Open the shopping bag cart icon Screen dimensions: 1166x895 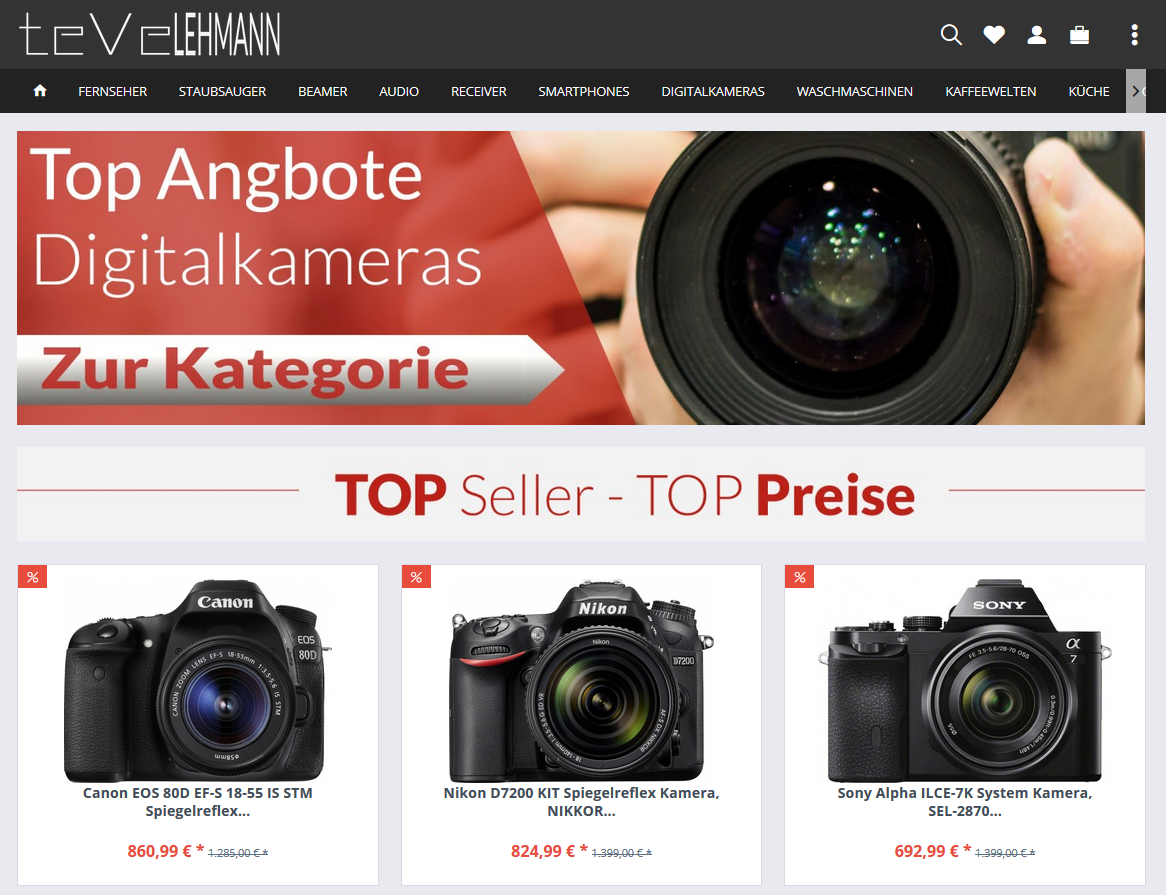pyautogui.click(x=1079, y=35)
